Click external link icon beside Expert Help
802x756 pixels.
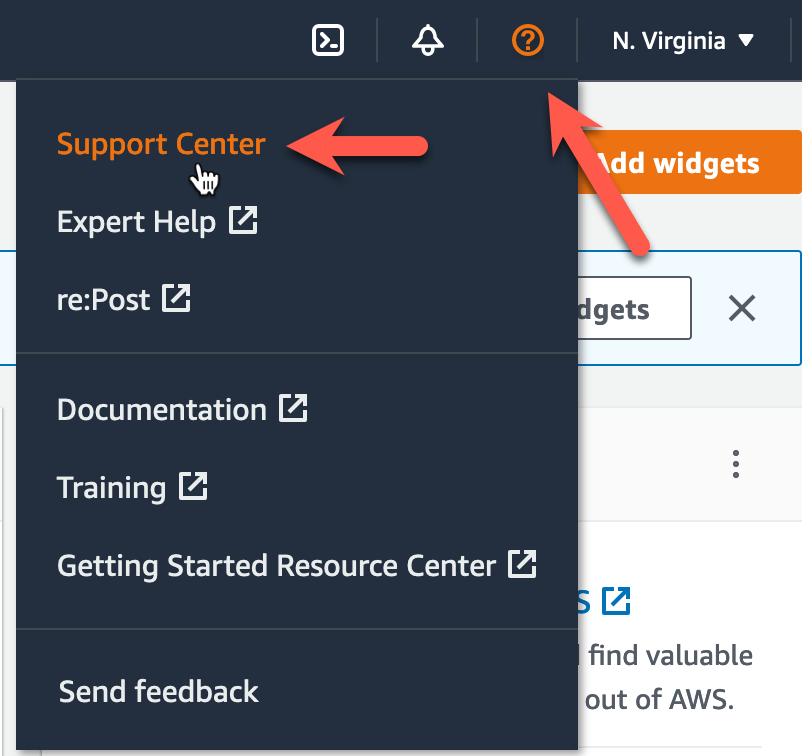pyautogui.click(x=243, y=220)
